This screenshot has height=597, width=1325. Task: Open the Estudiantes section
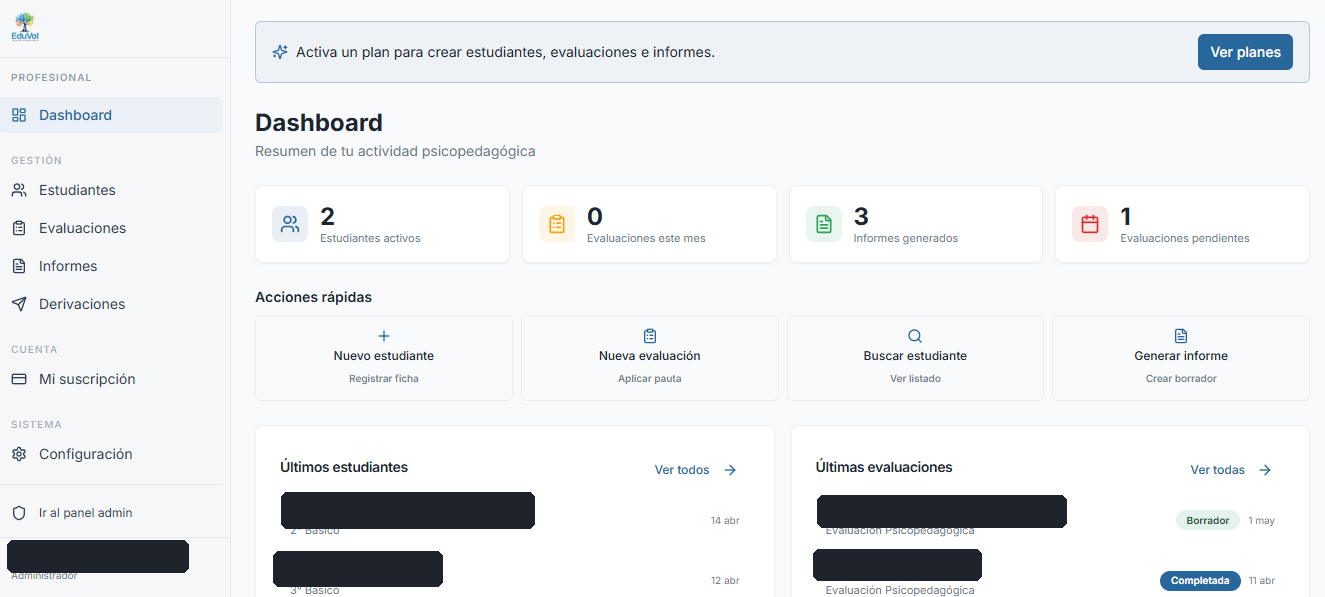(x=111, y=190)
